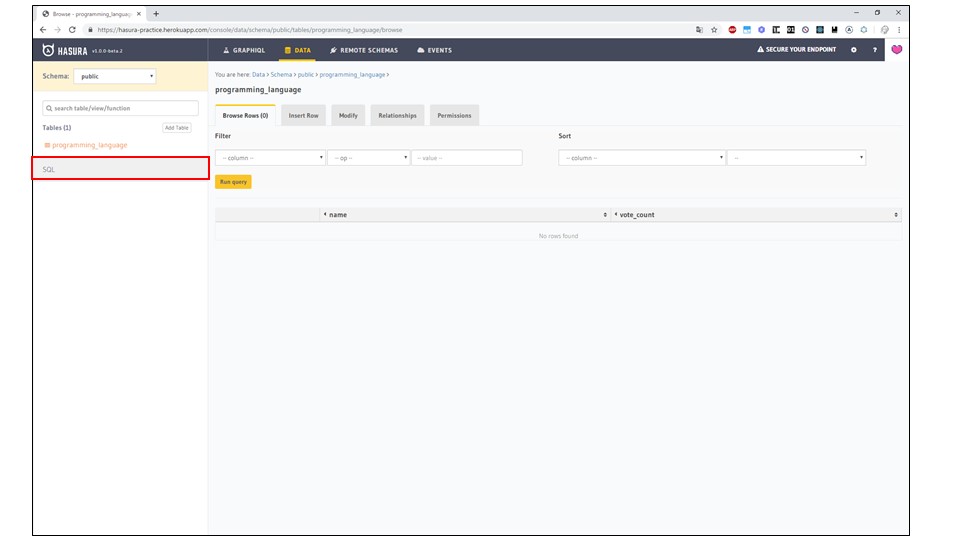
Task: Click the browser back arrow
Action: coord(43,29)
